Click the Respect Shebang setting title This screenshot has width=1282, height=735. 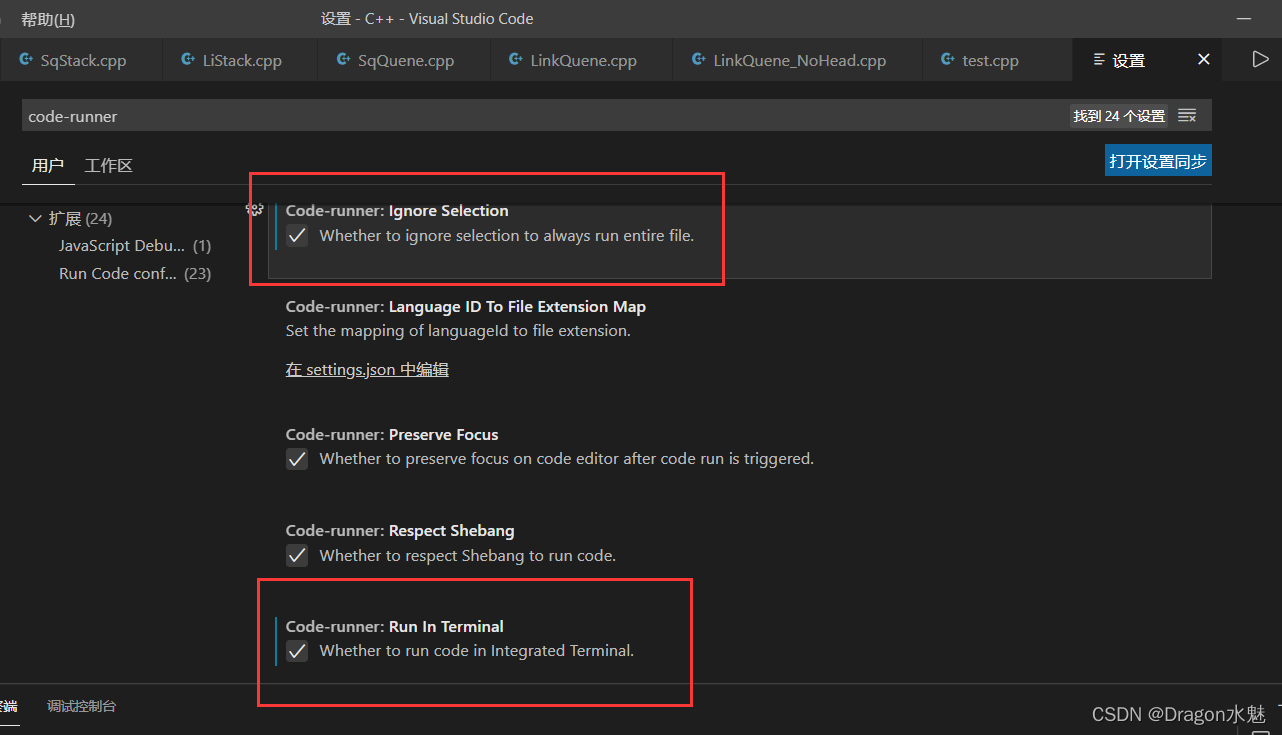click(400, 531)
